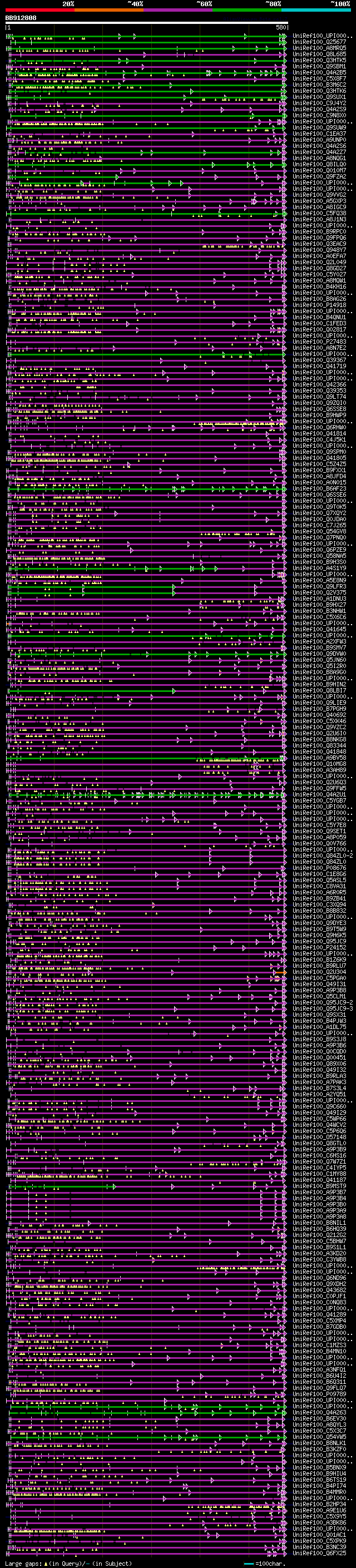Select the query ID BB912808

click(21, 18)
